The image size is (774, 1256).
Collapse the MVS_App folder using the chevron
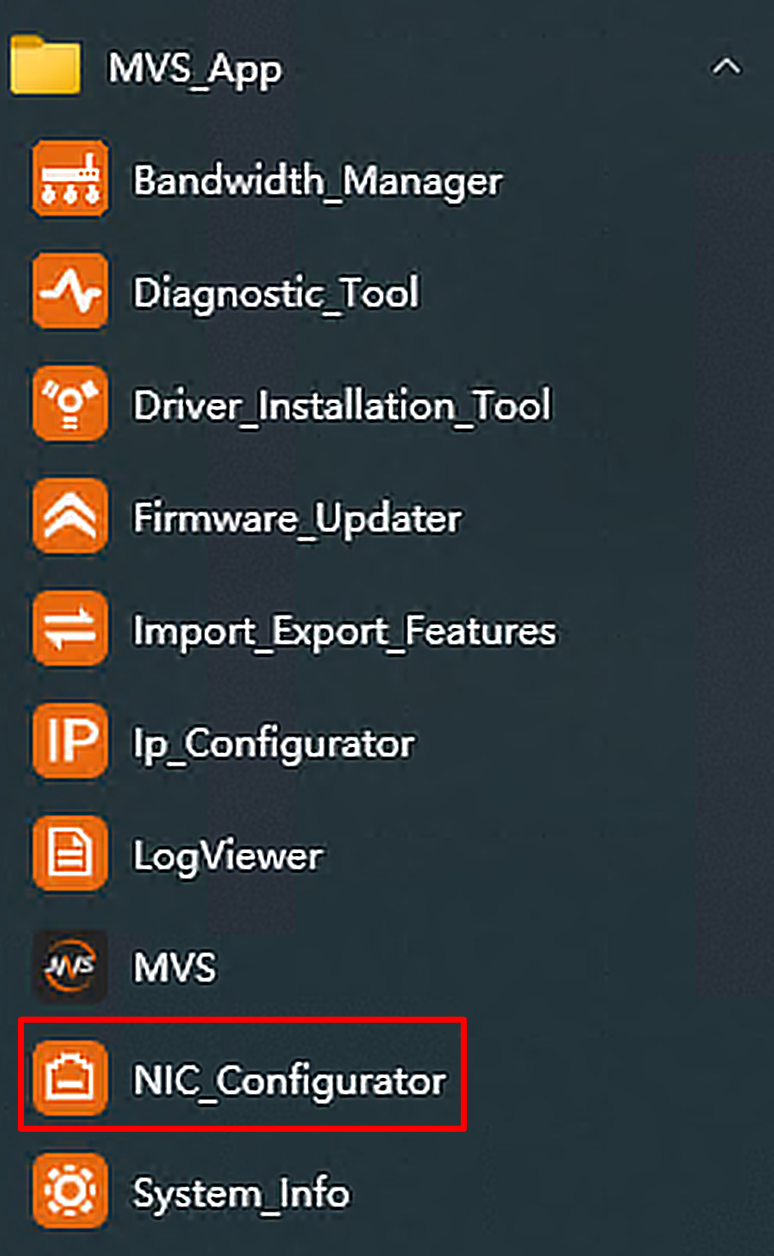click(x=726, y=68)
